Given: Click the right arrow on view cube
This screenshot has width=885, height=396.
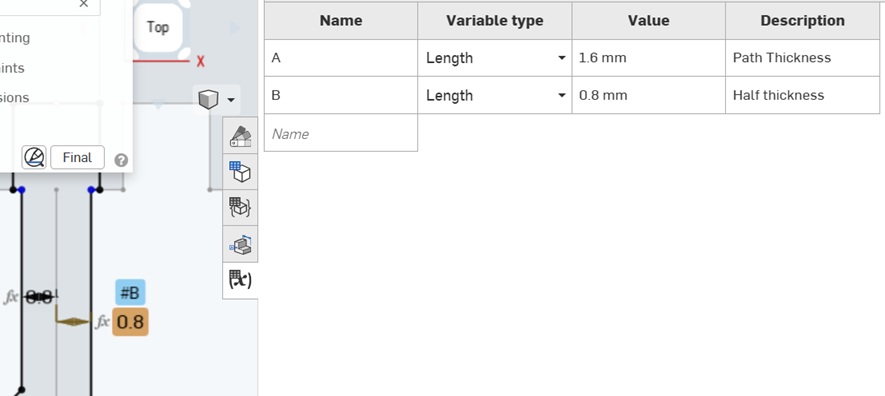Looking at the screenshot, I should click(235, 28).
